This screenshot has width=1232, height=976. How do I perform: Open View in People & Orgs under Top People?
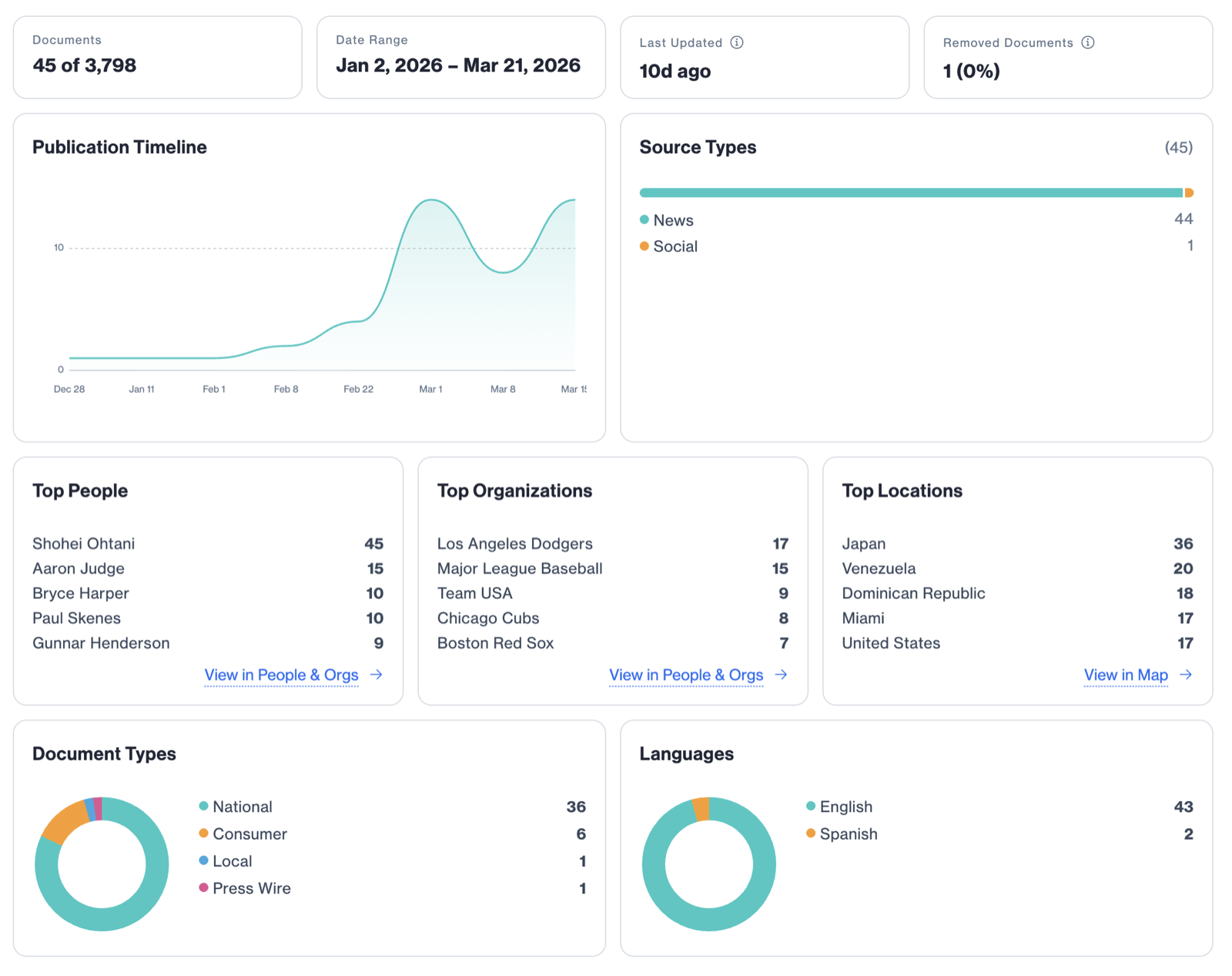click(281, 675)
